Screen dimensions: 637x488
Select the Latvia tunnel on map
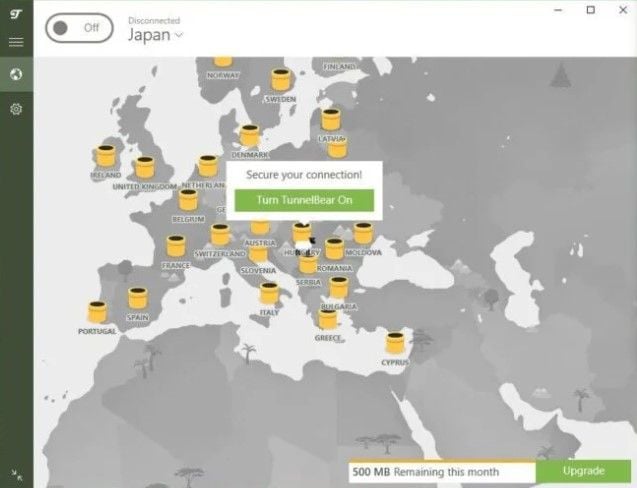tap(331, 119)
